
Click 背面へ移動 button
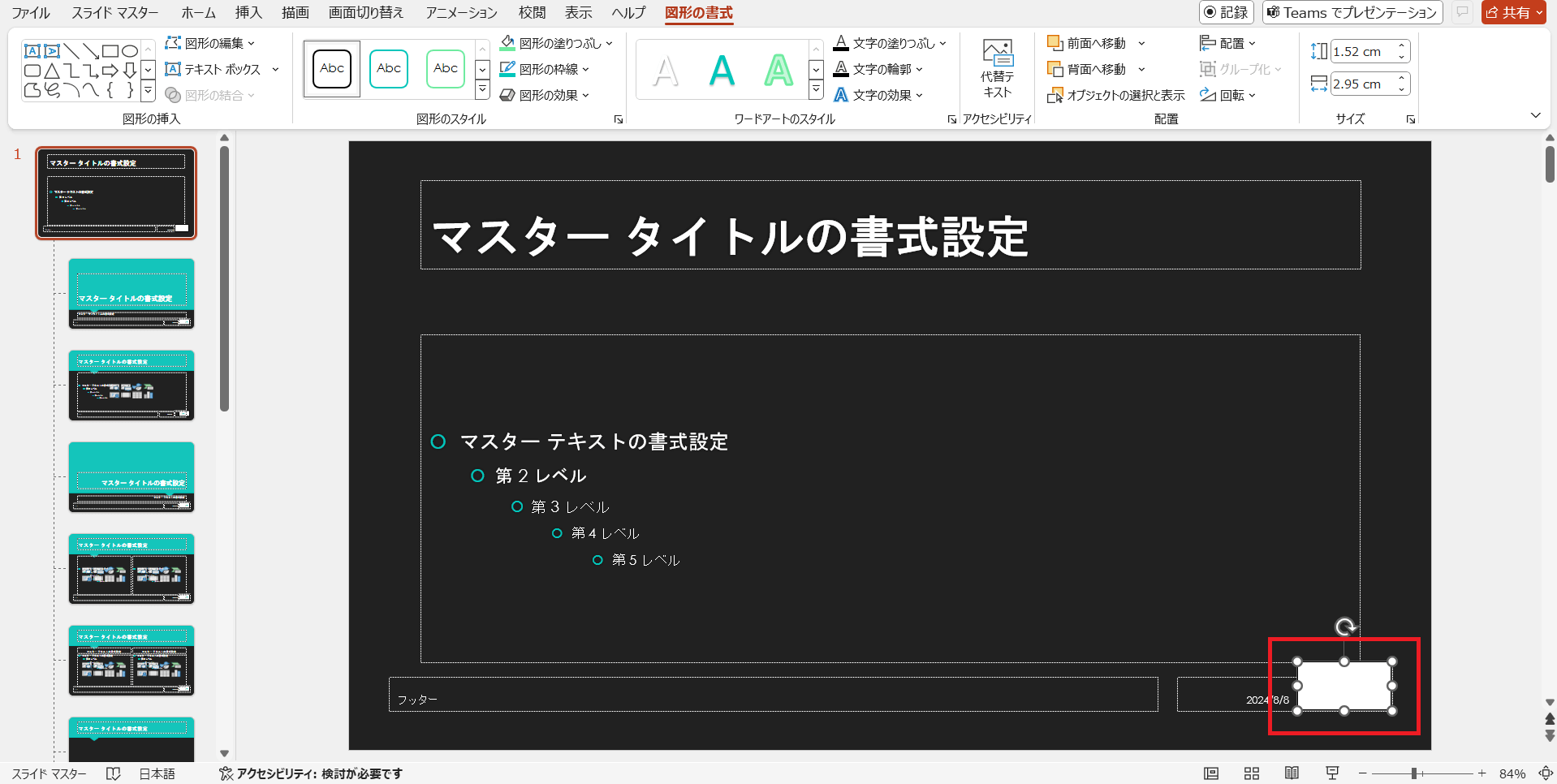click(x=1087, y=69)
